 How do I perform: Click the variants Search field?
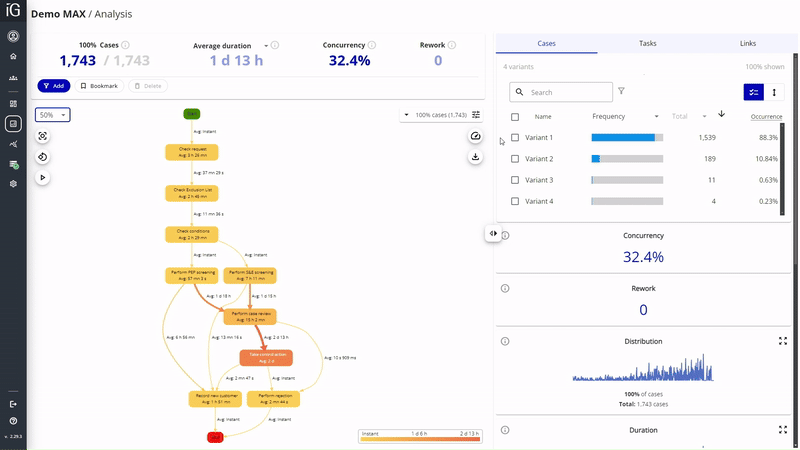tap(561, 92)
